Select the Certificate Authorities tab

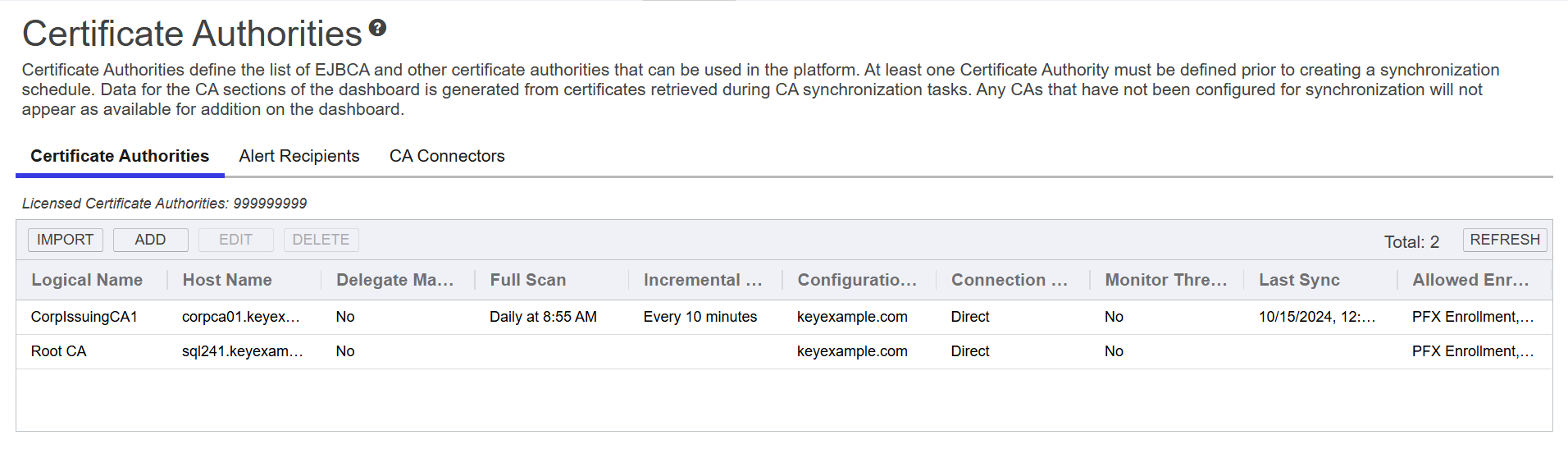(120, 156)
